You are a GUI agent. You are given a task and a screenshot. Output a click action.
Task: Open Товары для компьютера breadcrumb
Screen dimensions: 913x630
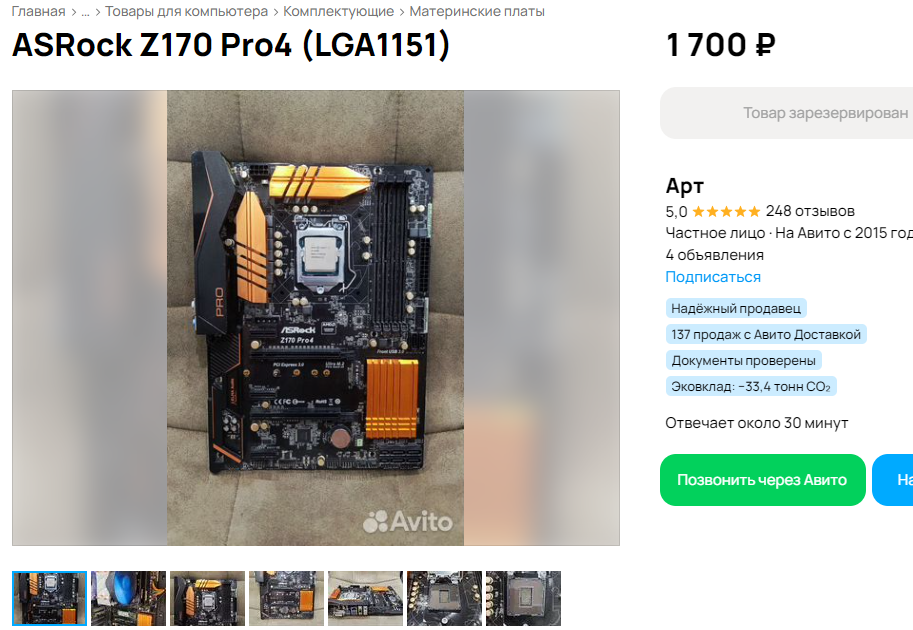[186, 12]
